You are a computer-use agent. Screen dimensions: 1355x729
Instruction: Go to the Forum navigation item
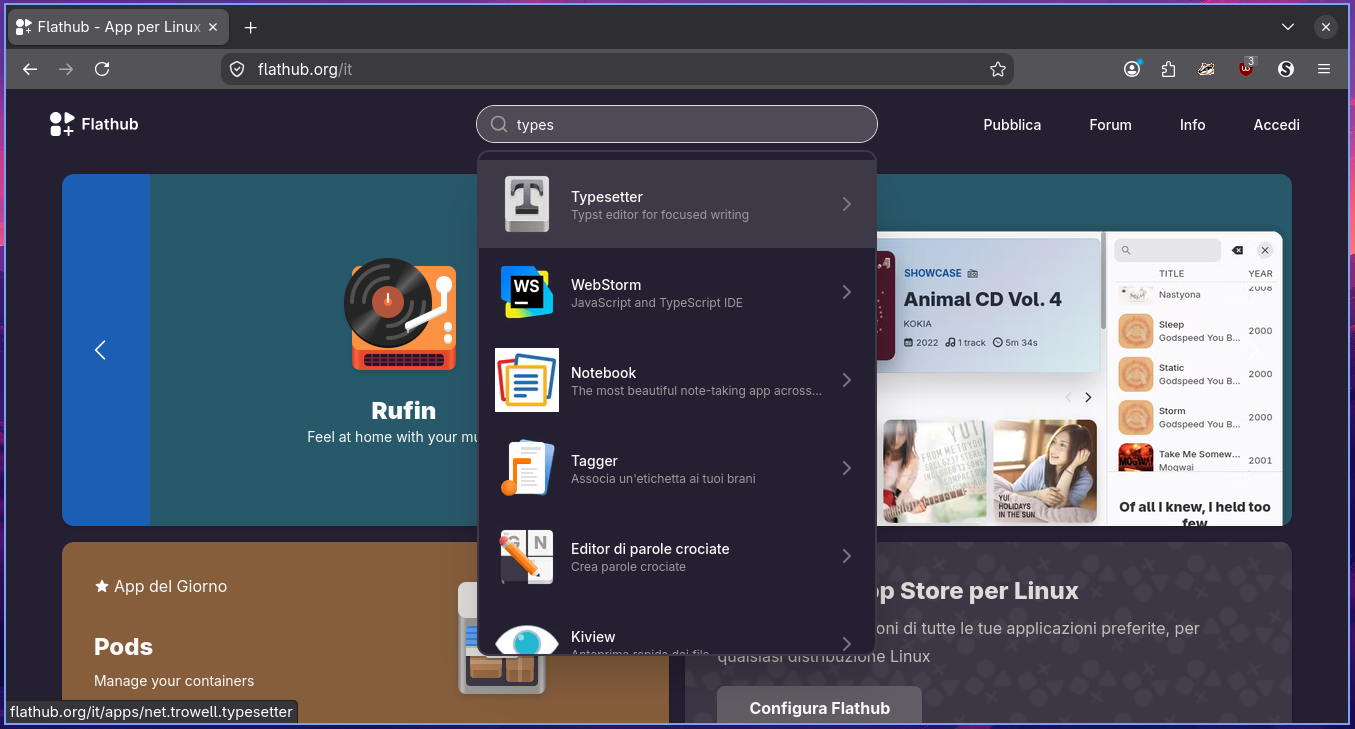[x=1110, y=125]
